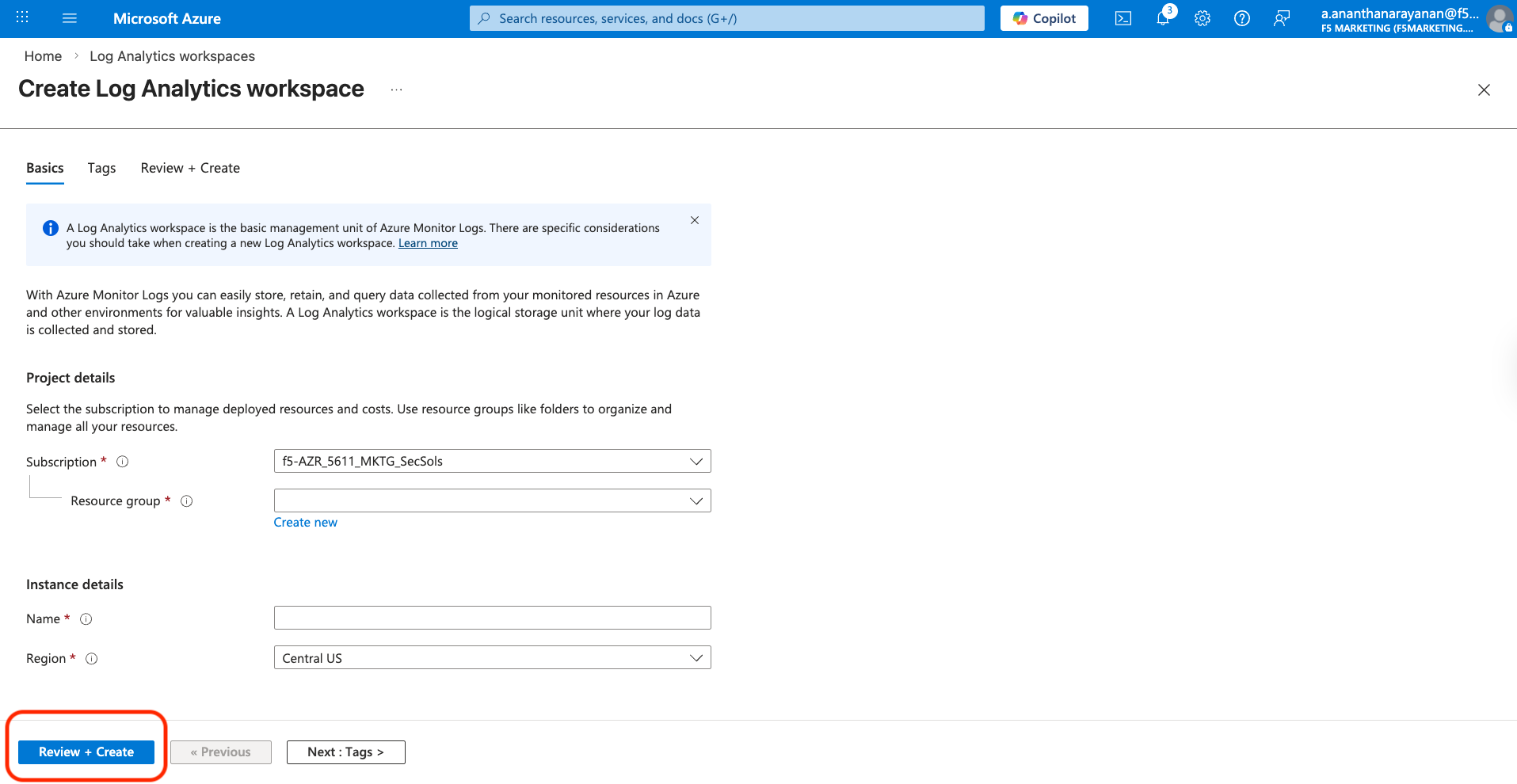Open the notifications bell
Screen dimensions: 1517x784
pyautogui.click(x=1163, y=18)
